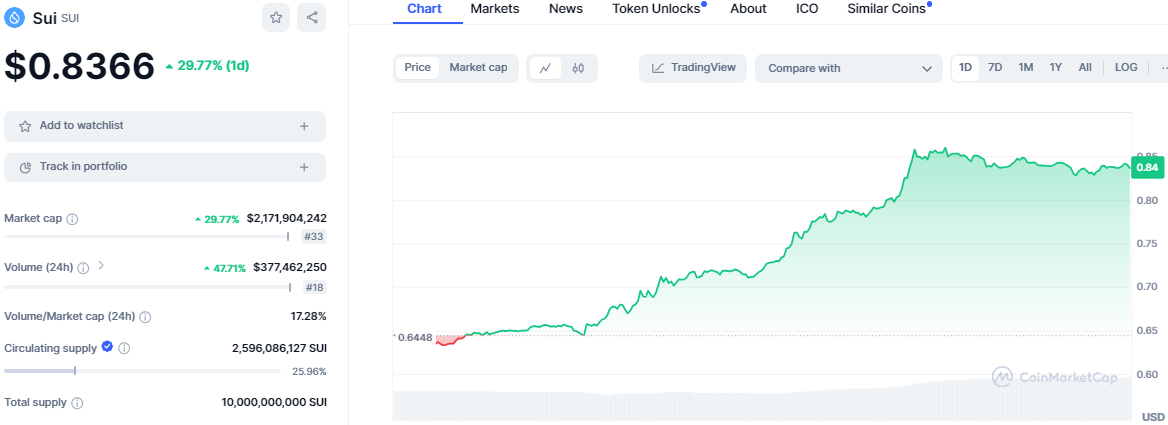Click the star favorite icon beside Sui
The image size is (1168, 425).
click(277, 17)
